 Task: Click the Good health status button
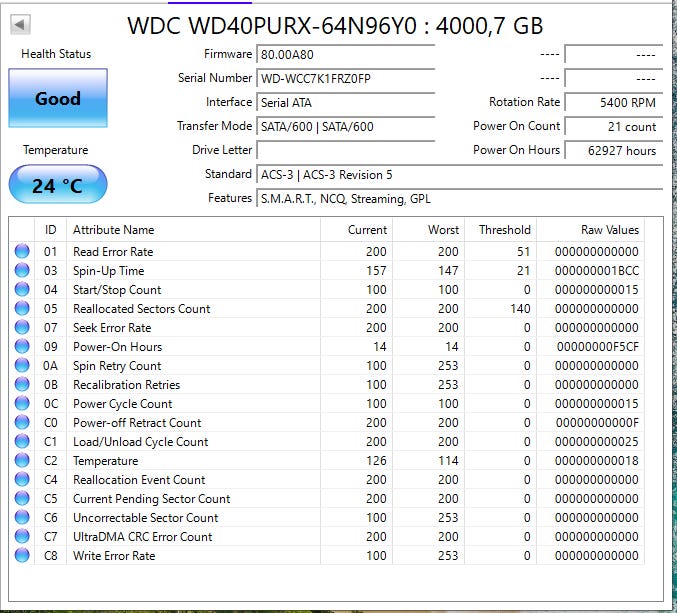58,98
